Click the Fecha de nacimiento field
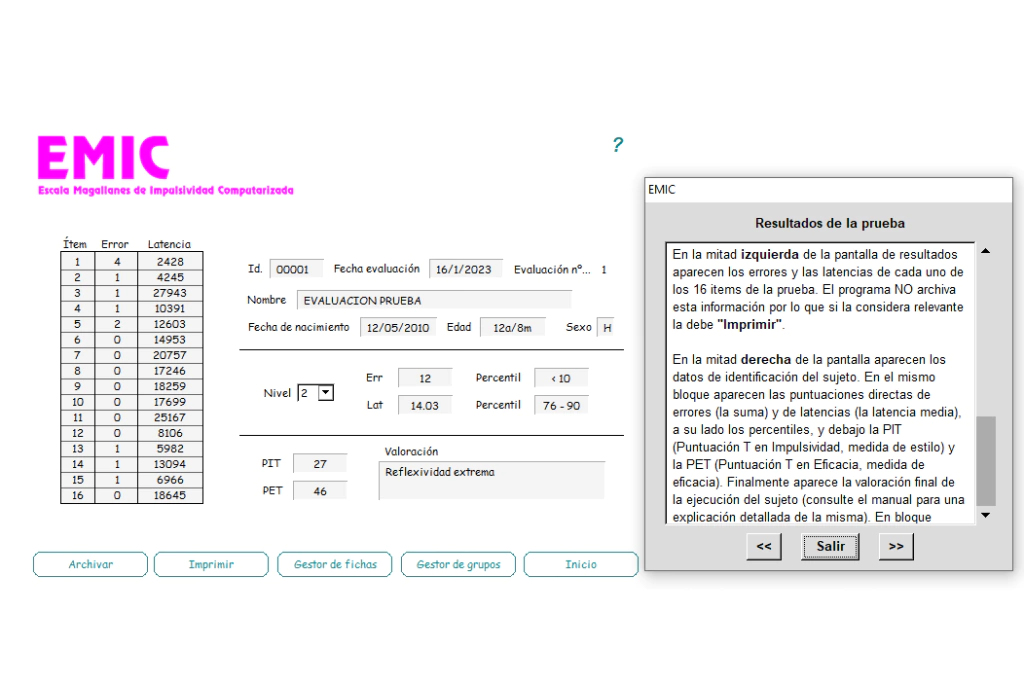1024x685 pixels. [398, 328]
